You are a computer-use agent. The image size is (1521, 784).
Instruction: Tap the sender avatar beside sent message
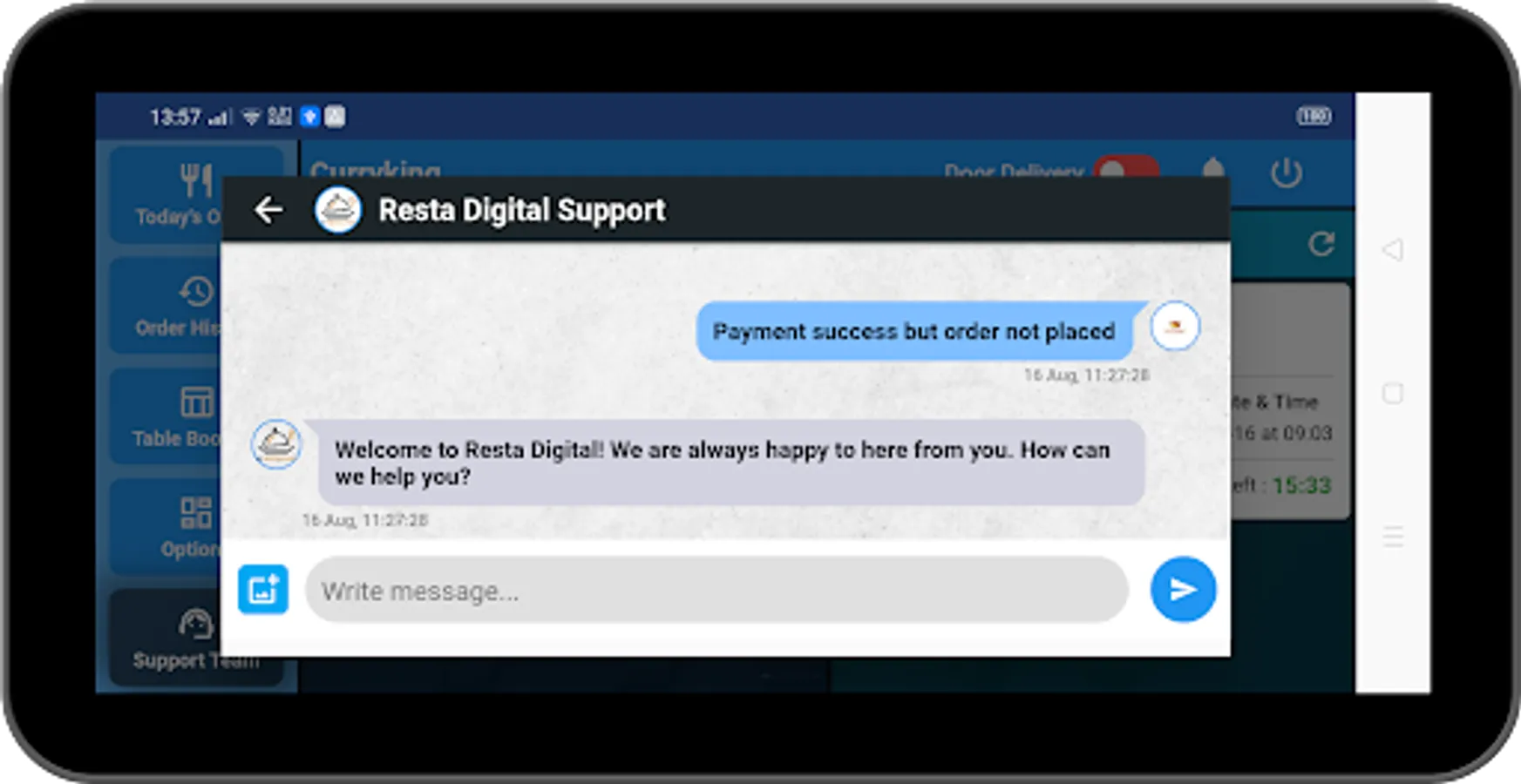click(1175, 327)
